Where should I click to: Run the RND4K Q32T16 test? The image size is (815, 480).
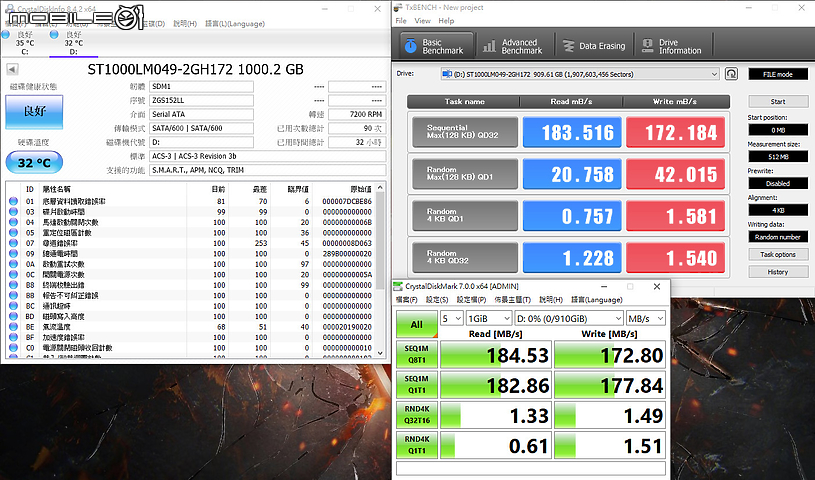417,414
